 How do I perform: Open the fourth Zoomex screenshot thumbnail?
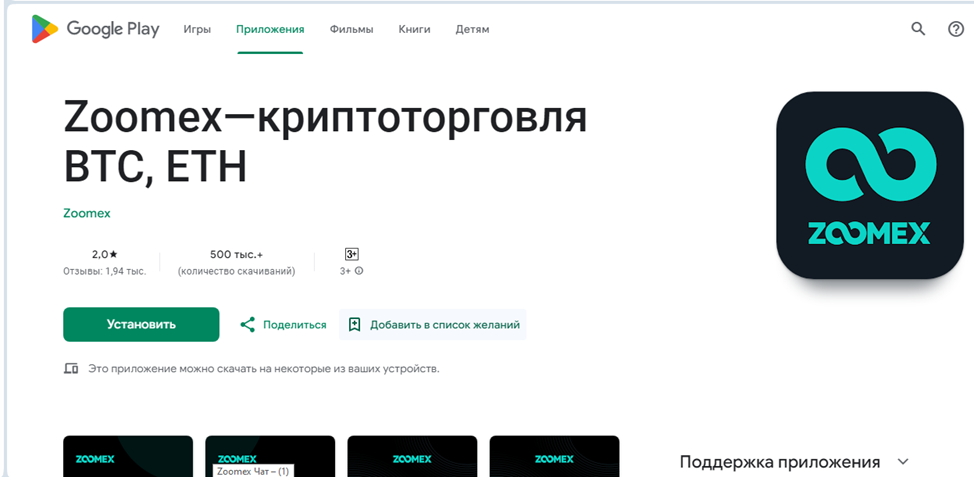click(x=555, y=457)
